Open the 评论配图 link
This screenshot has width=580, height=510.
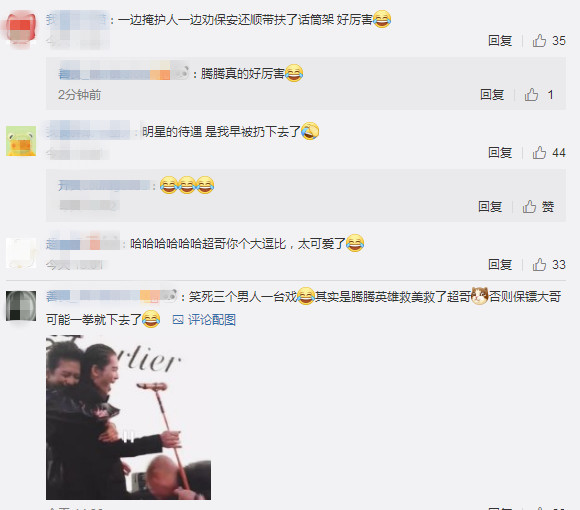pyautogui.click(x=212, y=320)
